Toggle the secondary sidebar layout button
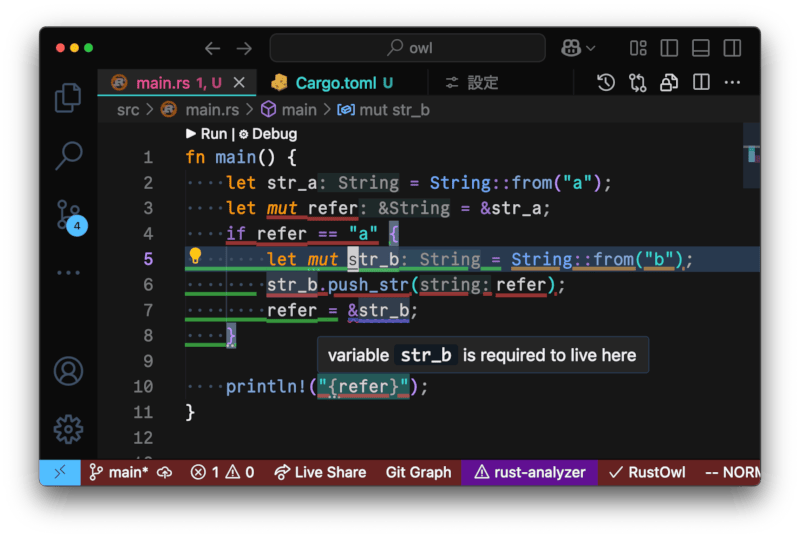 [x=731, y=48]
